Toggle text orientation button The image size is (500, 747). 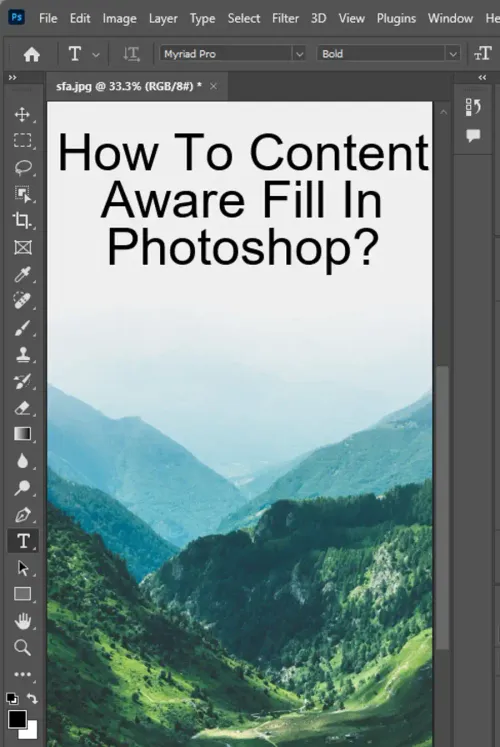click(131, 54)
